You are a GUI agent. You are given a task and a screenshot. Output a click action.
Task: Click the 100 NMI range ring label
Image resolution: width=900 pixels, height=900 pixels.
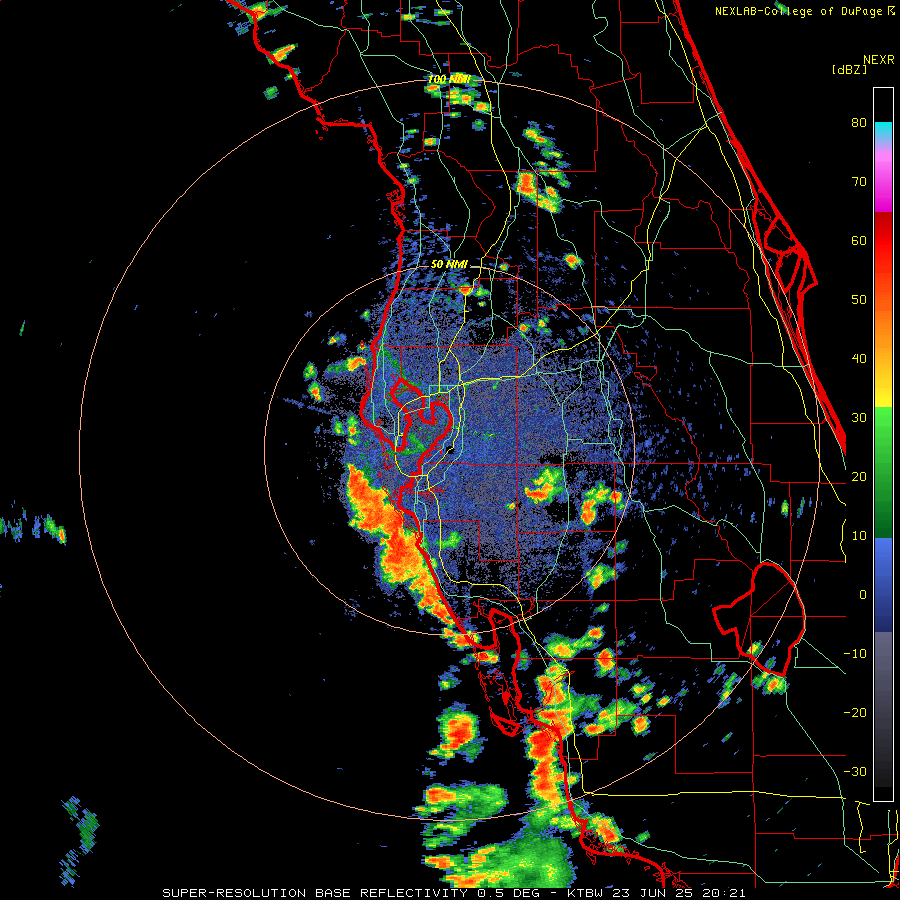point(448,79)
